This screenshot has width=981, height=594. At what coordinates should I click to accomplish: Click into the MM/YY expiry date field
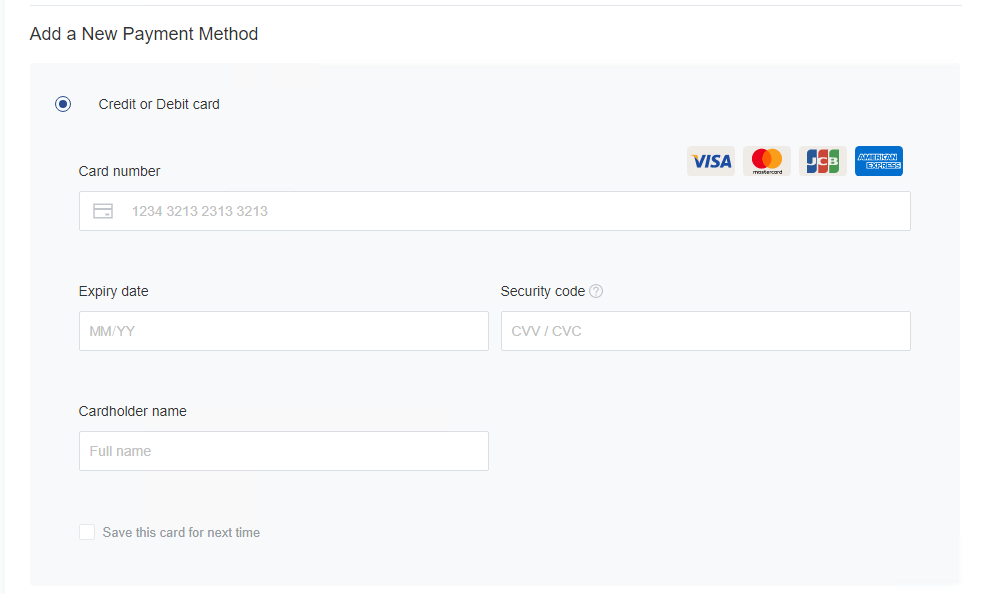click(283, 331)
